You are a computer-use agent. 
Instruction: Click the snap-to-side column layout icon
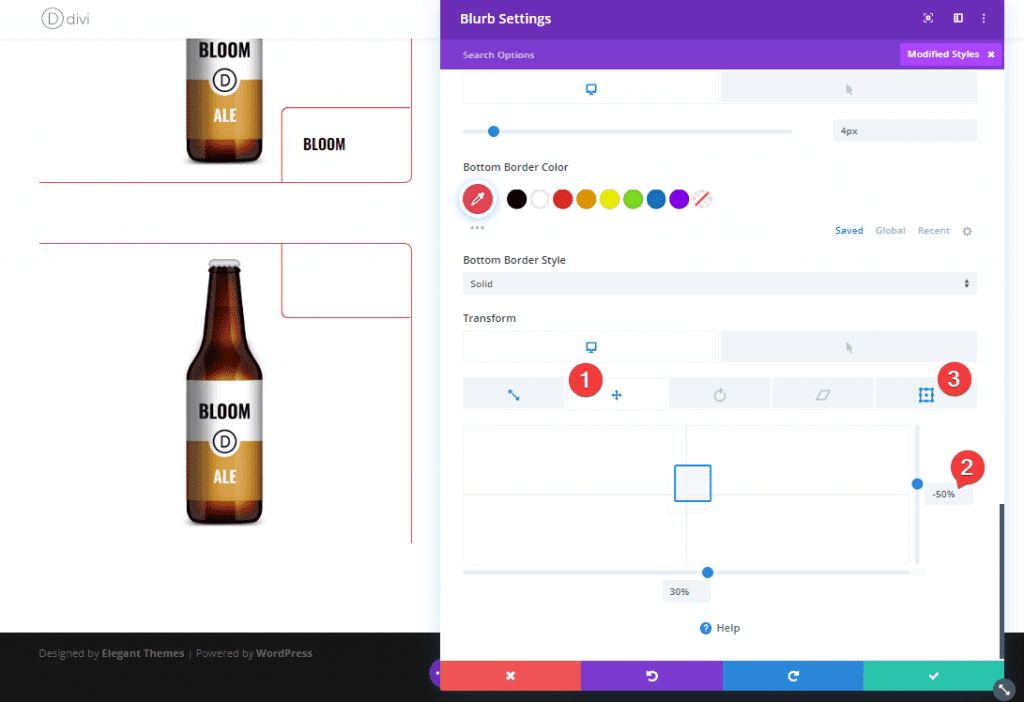[x=957, y=18]
